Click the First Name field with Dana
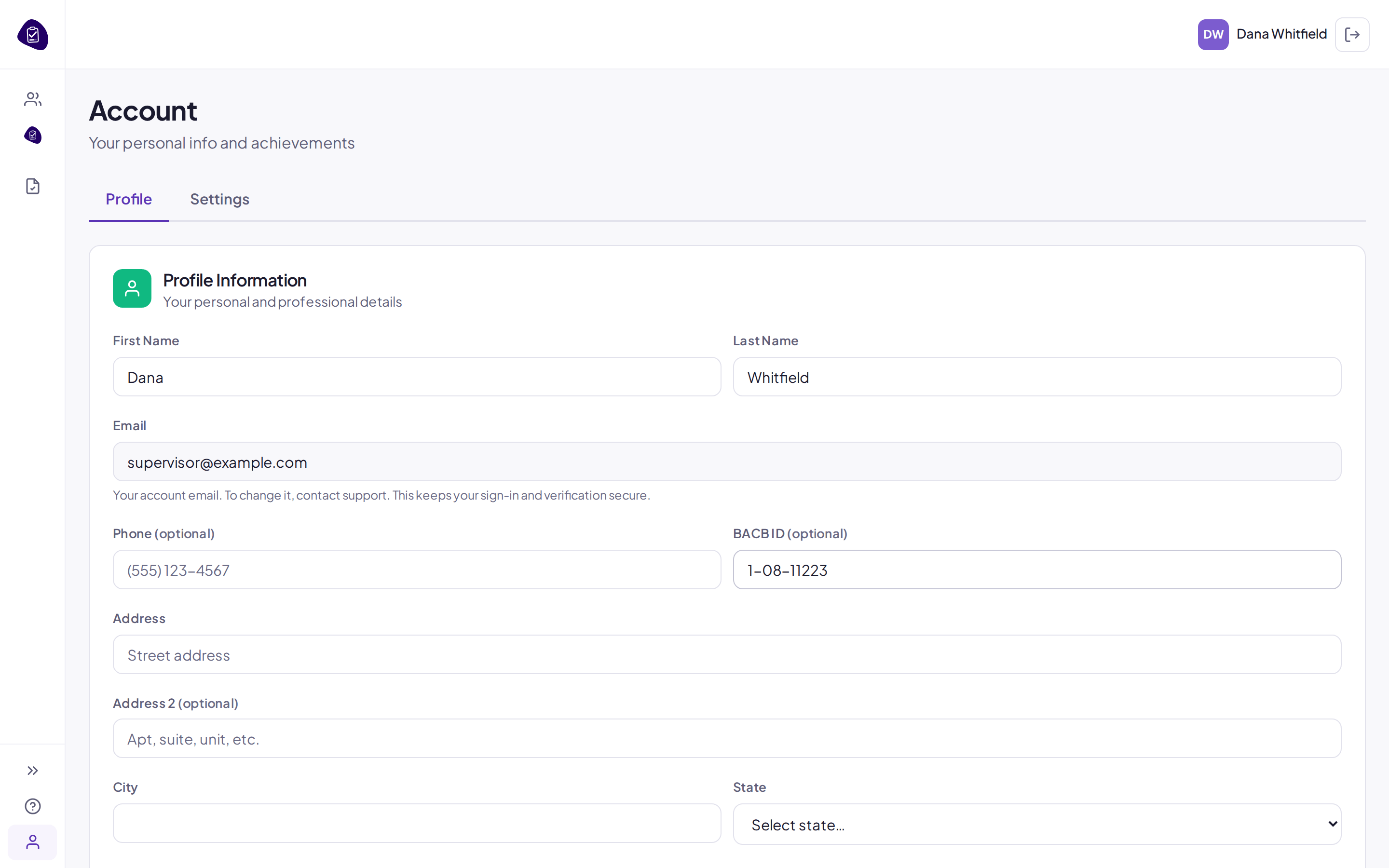 (417, 377)
